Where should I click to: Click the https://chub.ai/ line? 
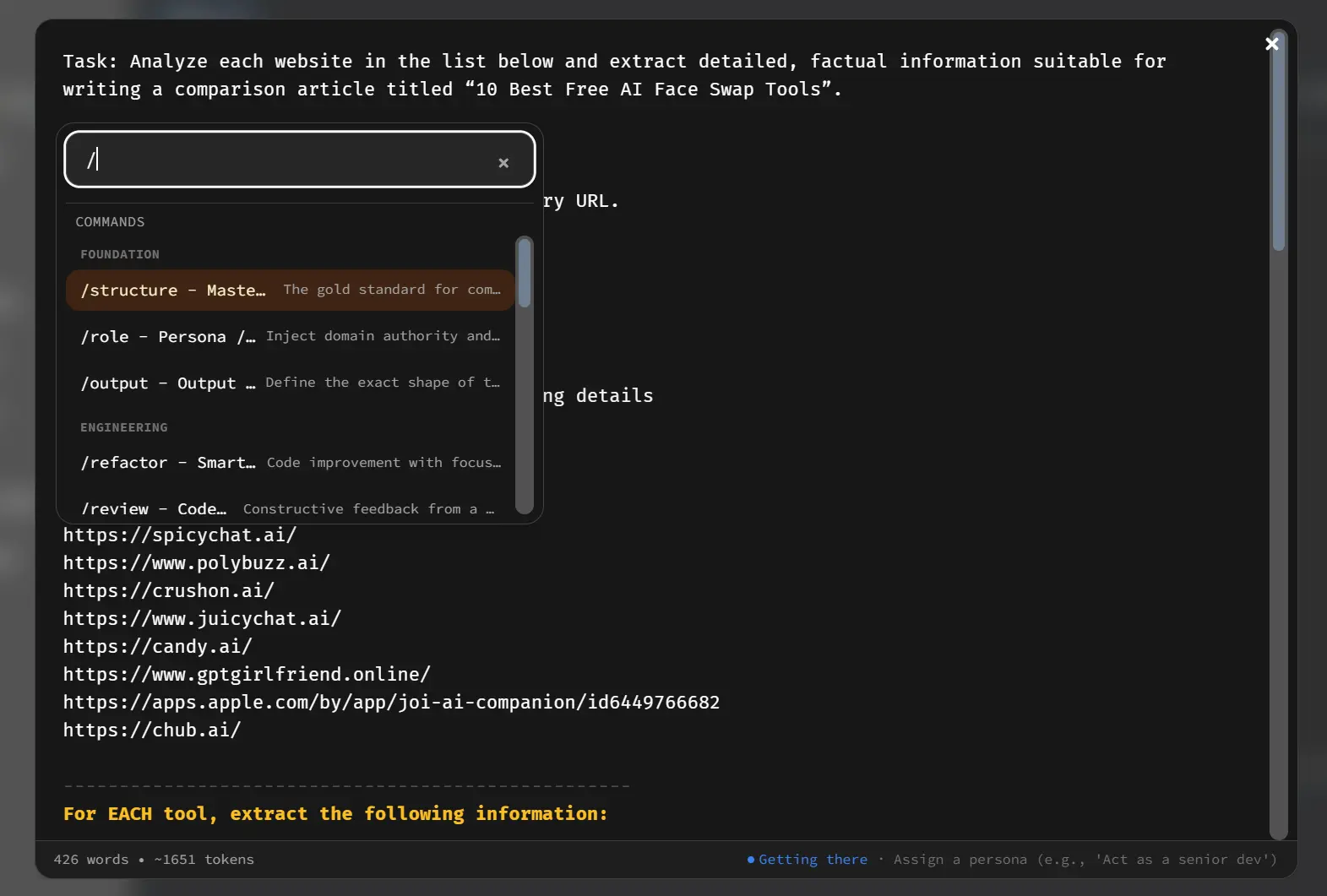152,730
